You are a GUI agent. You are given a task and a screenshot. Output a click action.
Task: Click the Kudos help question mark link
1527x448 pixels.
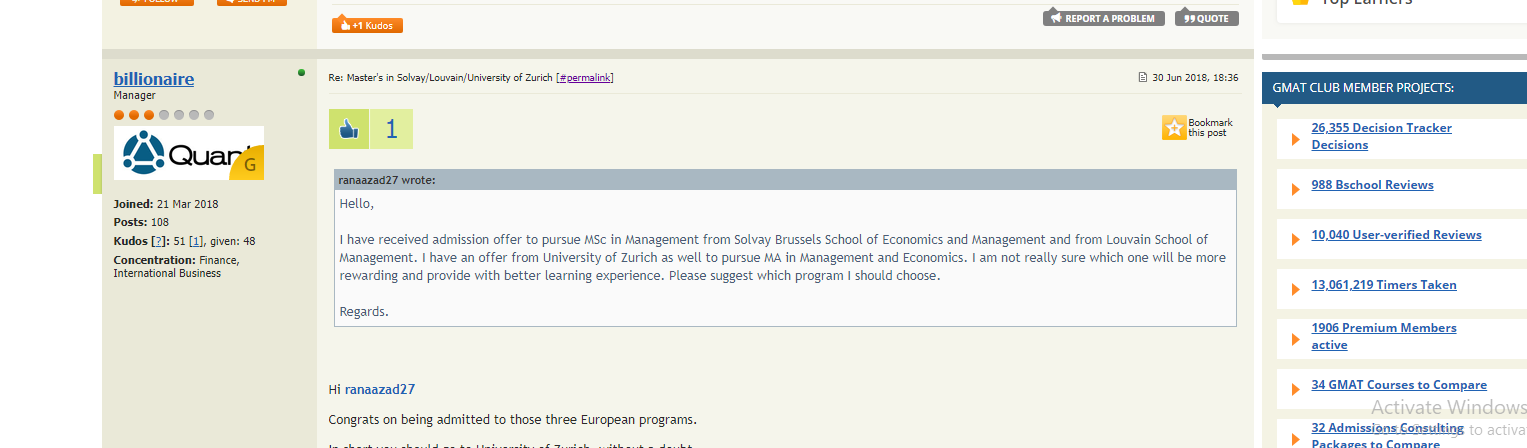(x=158, y=241)
